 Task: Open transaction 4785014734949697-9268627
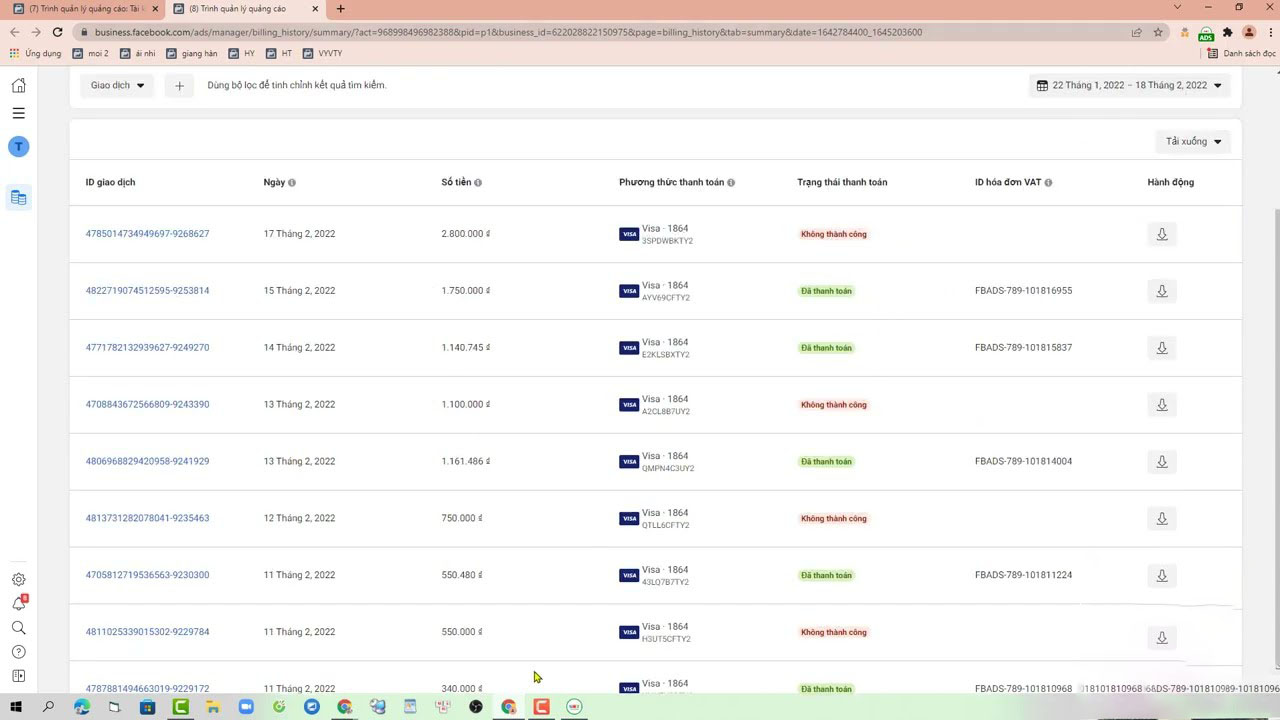click(148, 234)
